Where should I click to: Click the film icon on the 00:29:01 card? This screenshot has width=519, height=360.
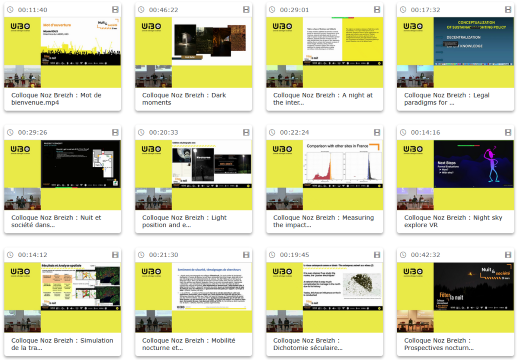[377, 10]
